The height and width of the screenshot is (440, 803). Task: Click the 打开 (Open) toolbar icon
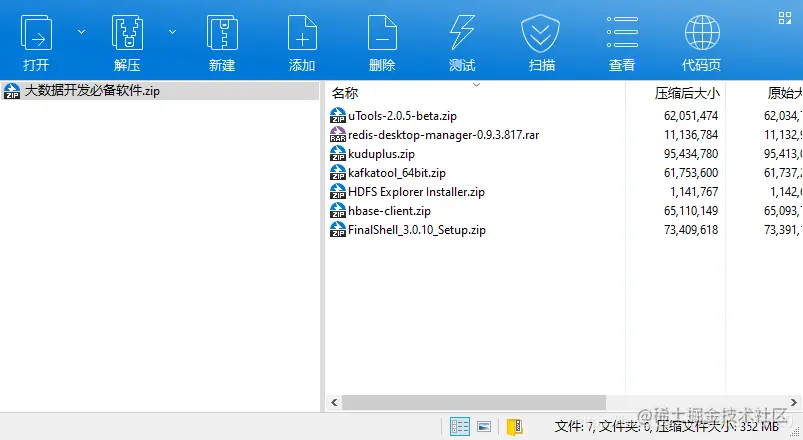point(36,33)
